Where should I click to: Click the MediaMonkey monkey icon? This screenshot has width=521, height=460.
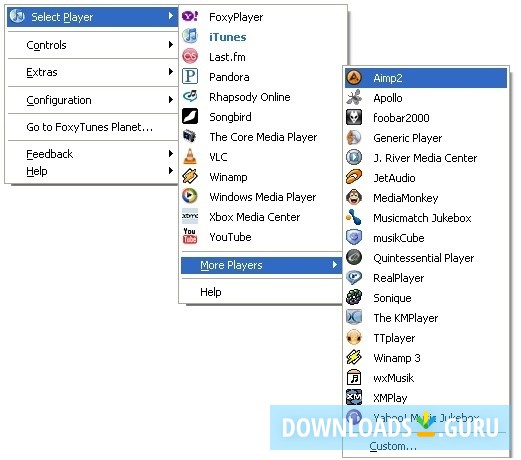pyautogui.click(x=354, y=197)
